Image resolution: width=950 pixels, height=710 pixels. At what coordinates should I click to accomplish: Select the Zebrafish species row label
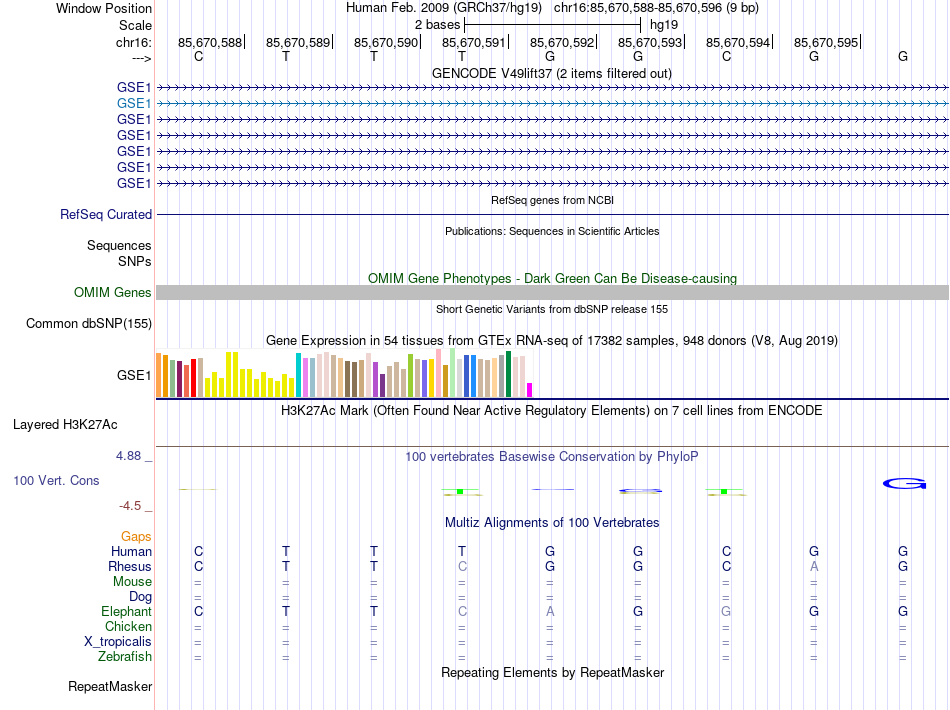point(125,657)
